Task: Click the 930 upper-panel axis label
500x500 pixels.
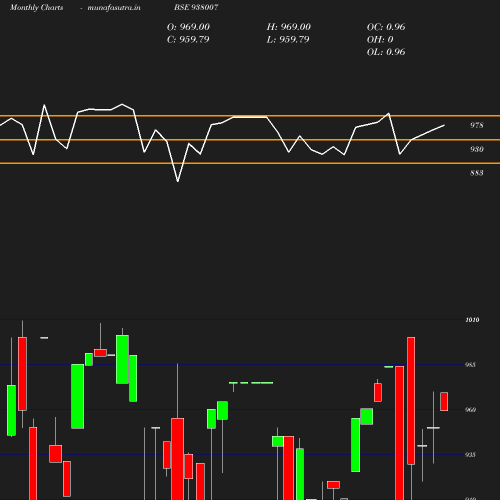Action: 477,149
